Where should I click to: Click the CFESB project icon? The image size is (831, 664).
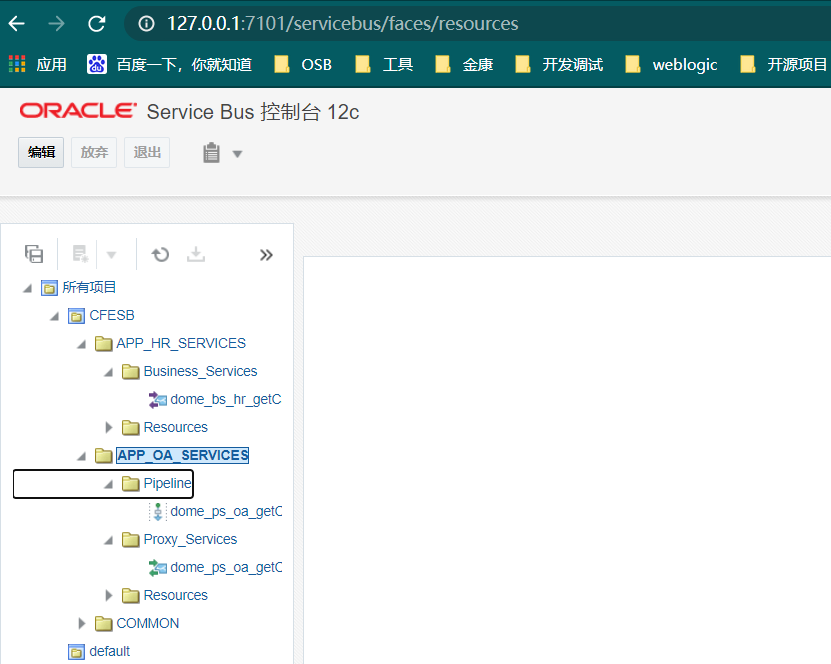click(76, 316)
